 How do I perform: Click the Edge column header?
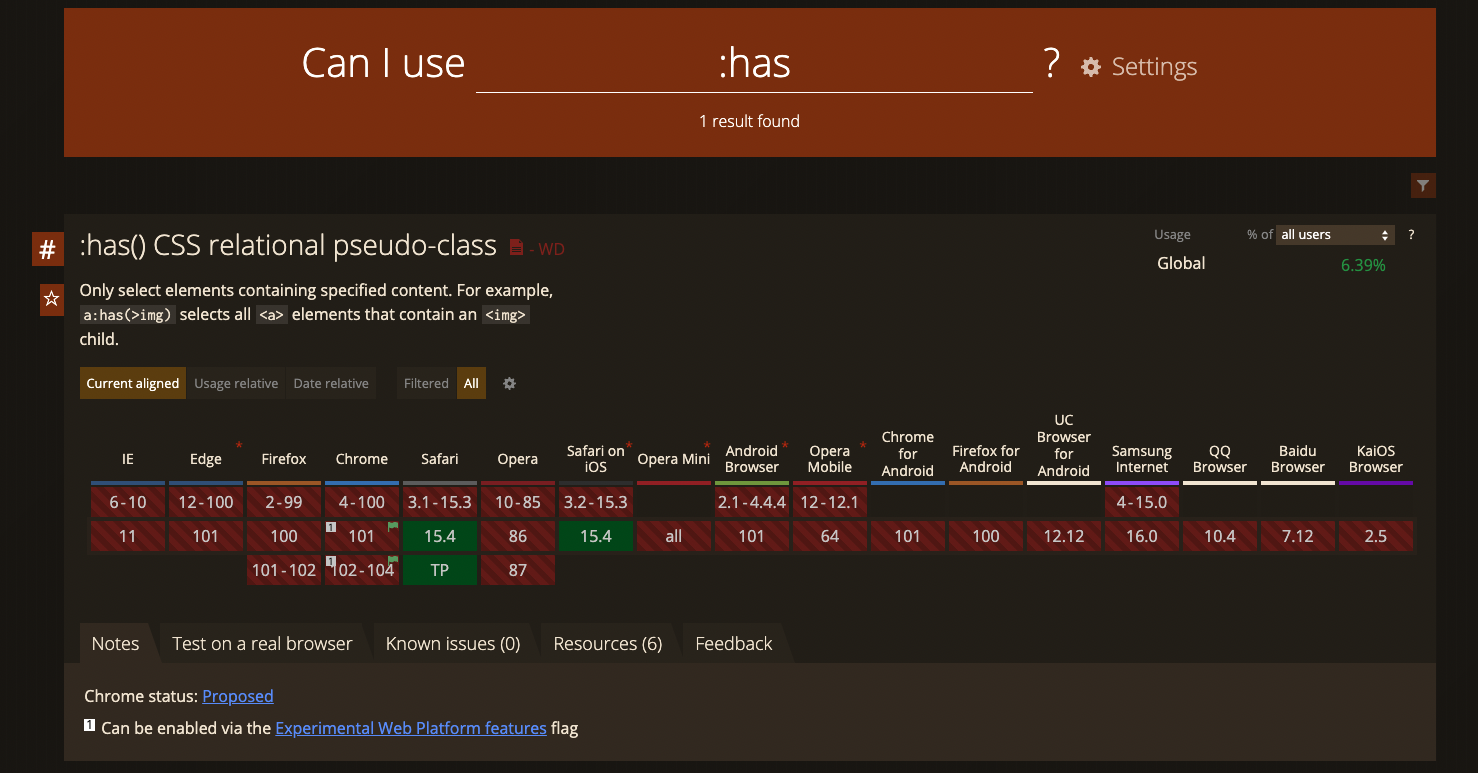coord(206,459)
